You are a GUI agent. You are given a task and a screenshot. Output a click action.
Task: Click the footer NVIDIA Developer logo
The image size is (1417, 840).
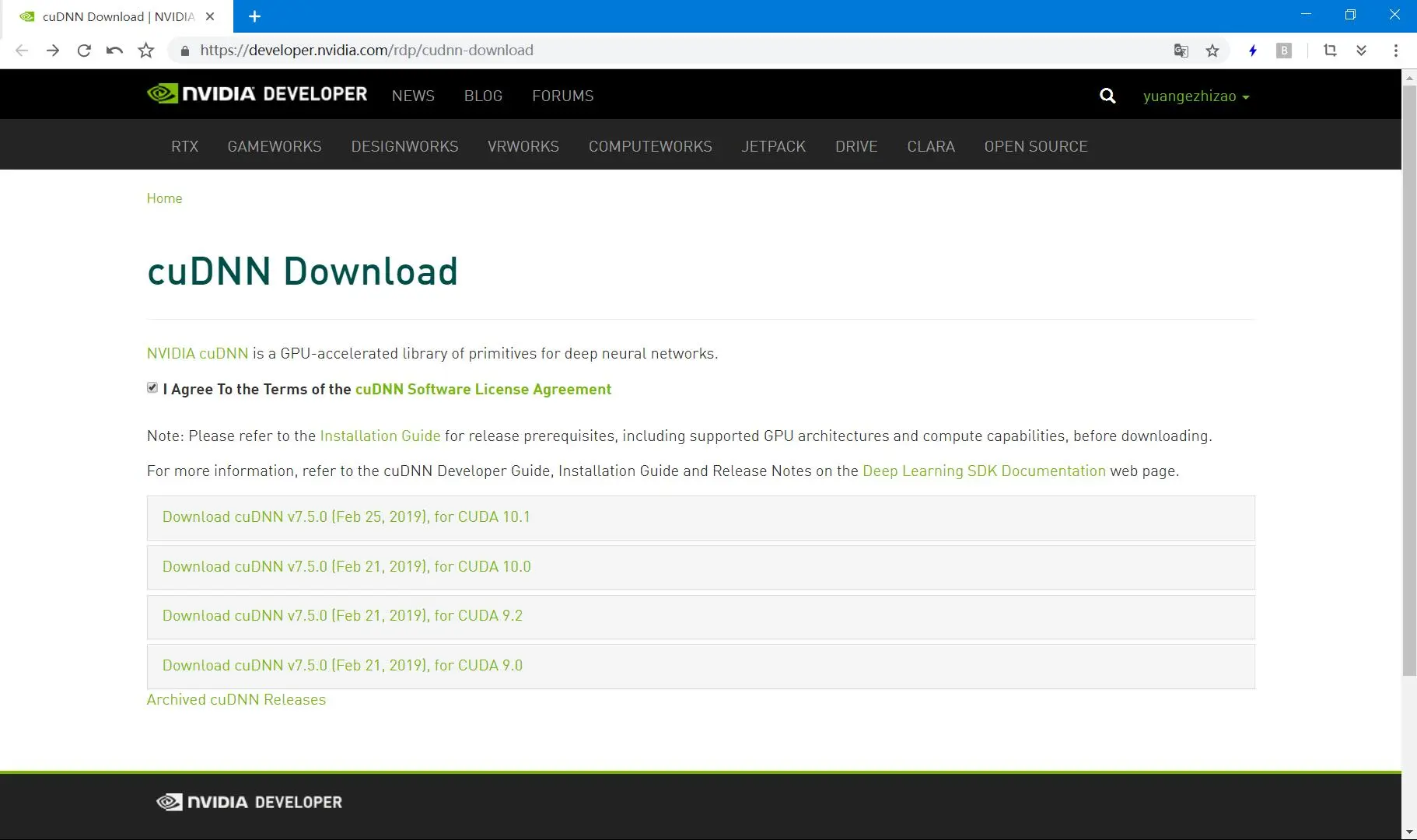coord(249,802)
